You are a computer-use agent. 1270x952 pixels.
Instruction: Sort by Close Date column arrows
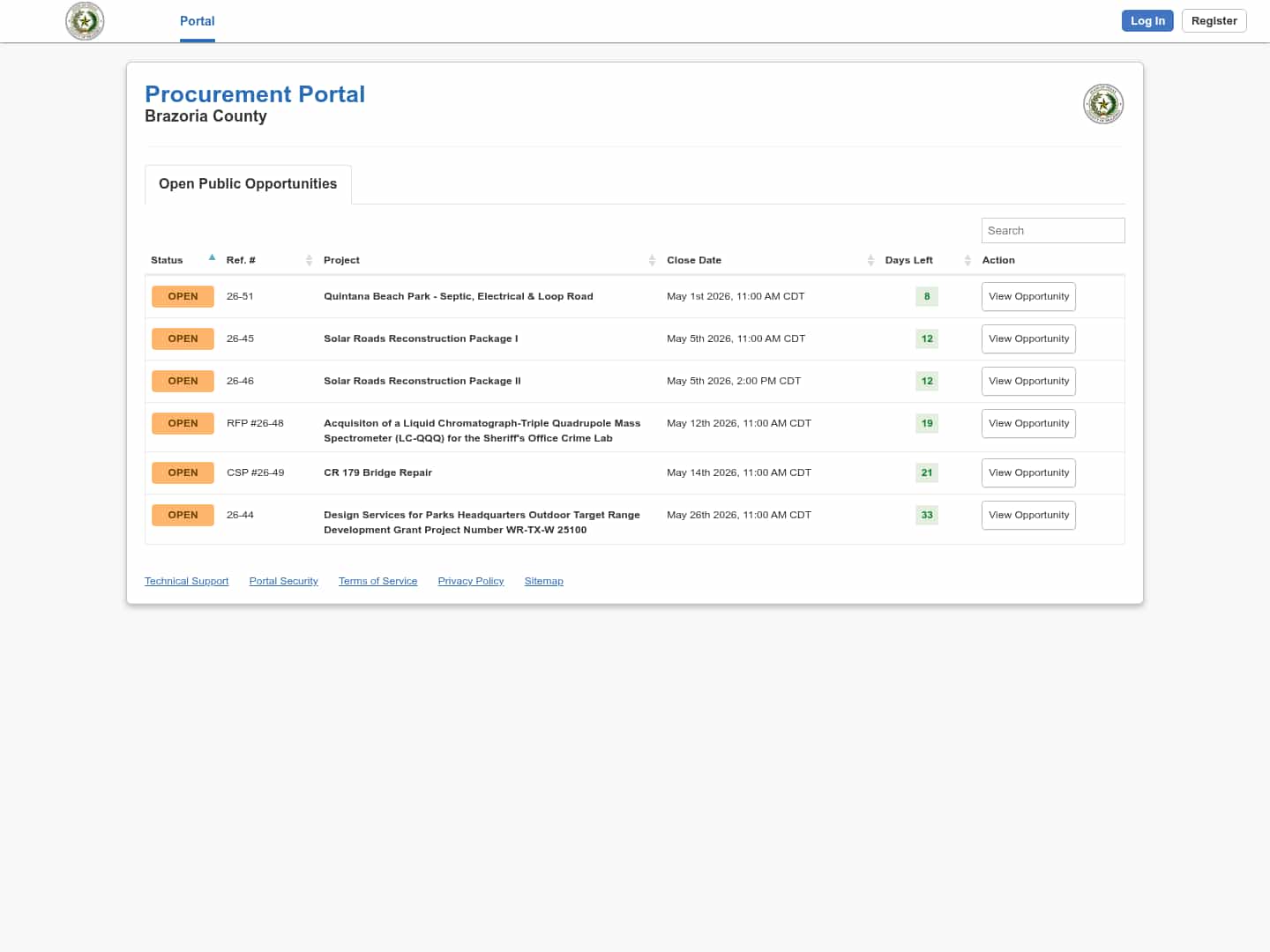pos(870,260)
